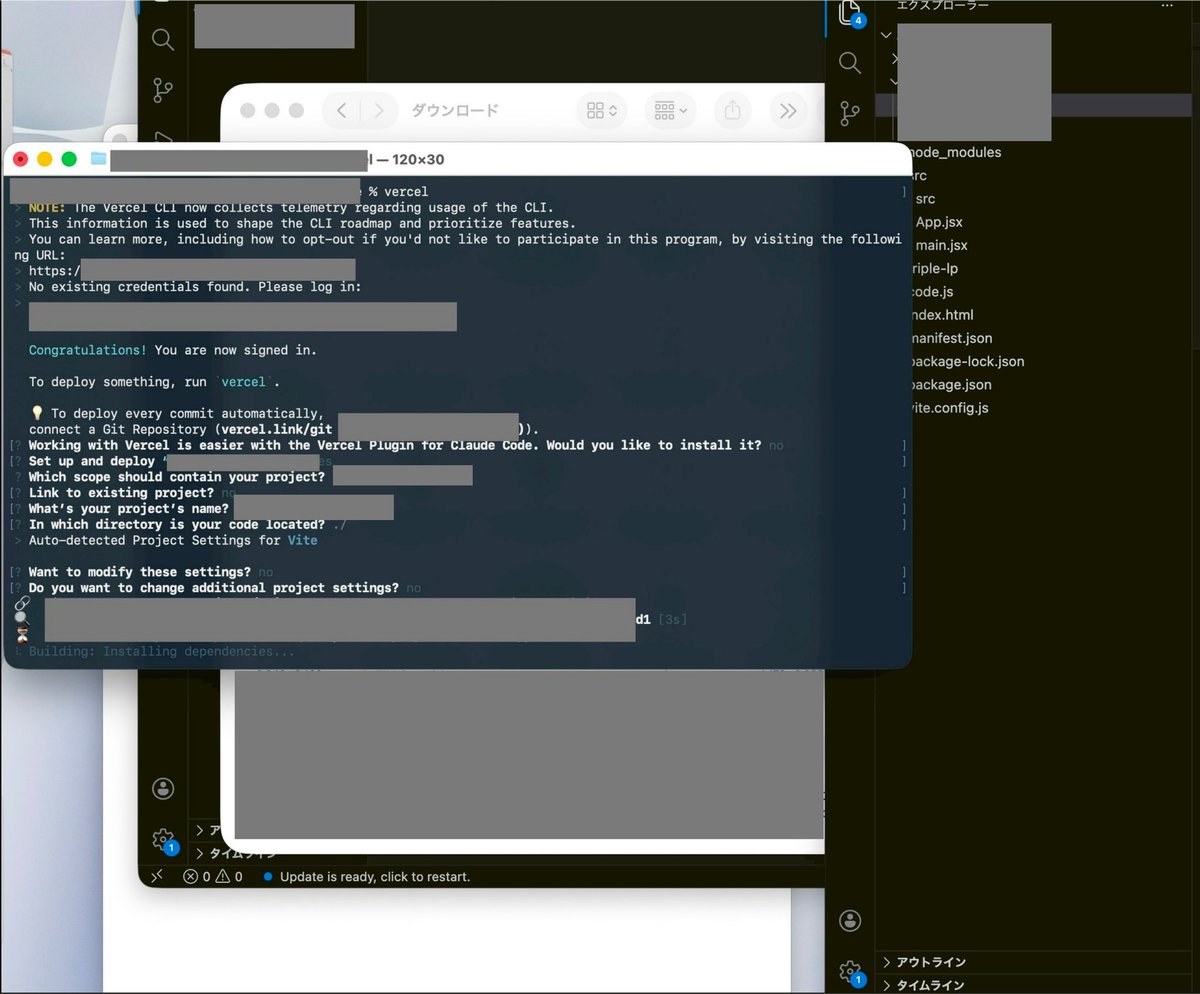Click remote window icon in left status bar
This screenshot has width=1200, height=994.
157,876
